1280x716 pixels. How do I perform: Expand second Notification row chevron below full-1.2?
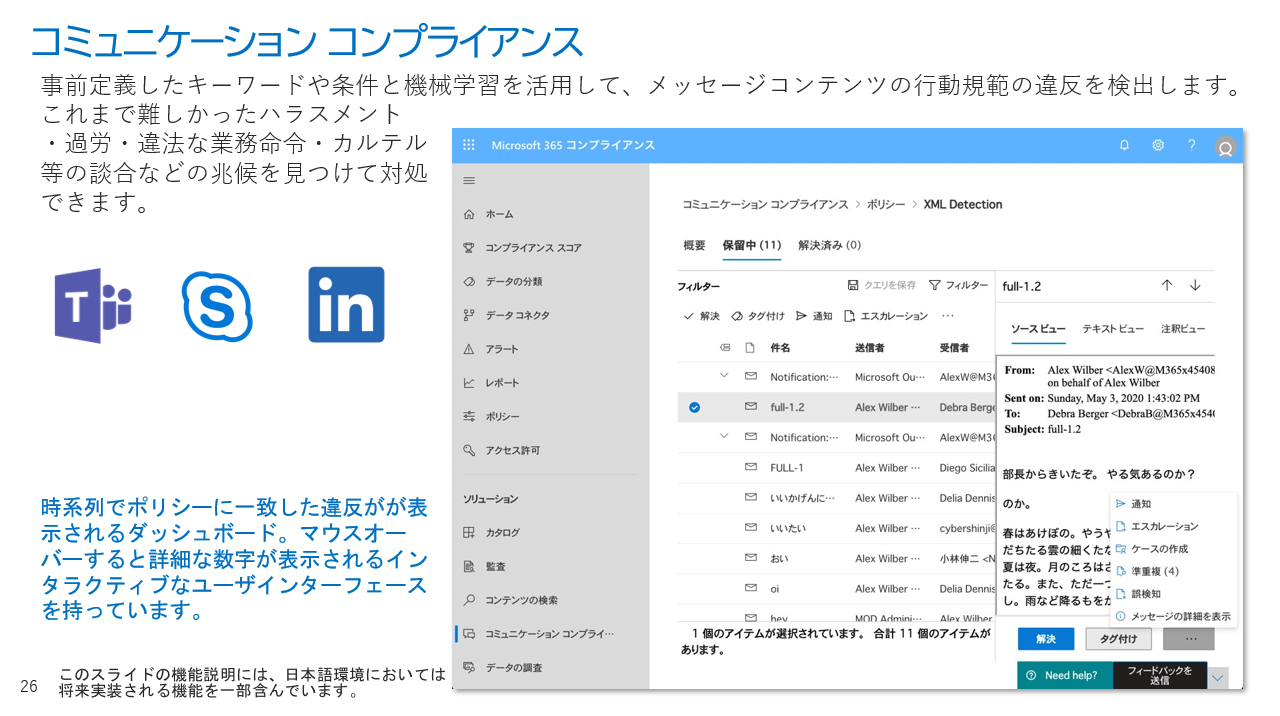click(724, 437)
